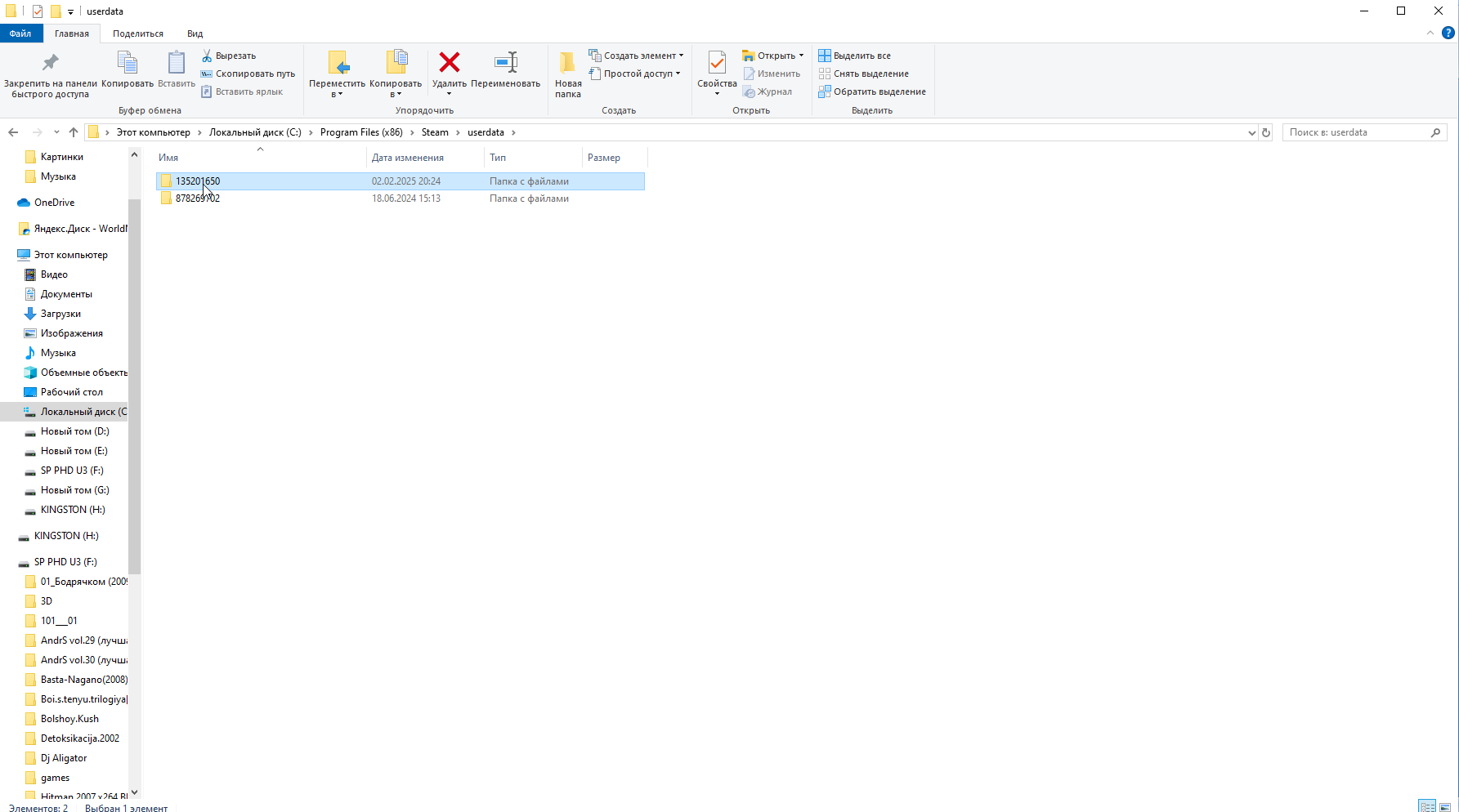This screenshot has height=812, width=1459.
Task: Open Документы in sidebar
Action: click(x=66, y=294)
